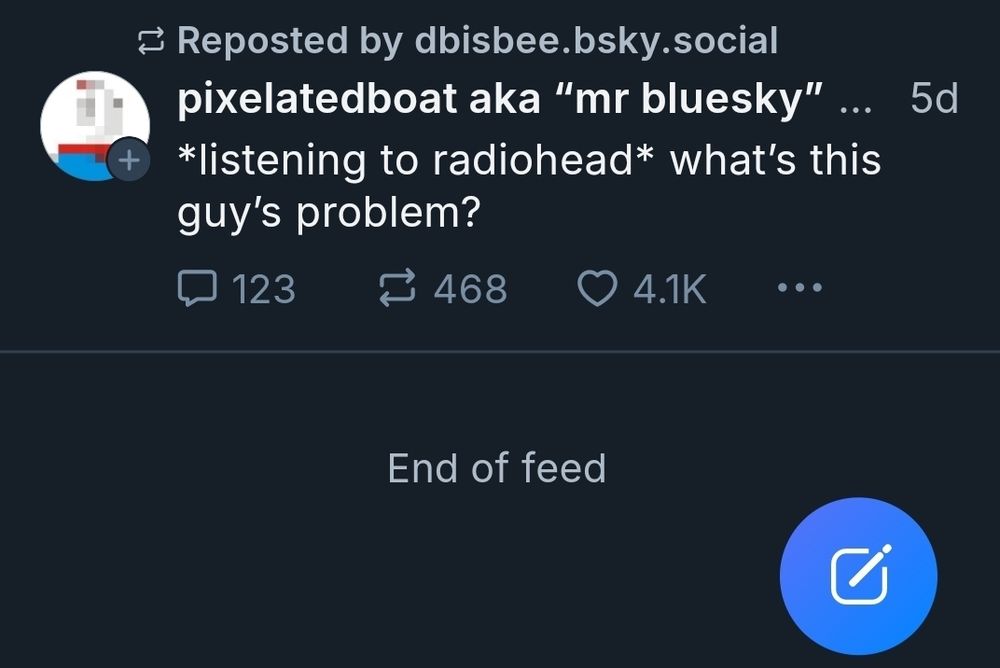The width and height of the screenshot is (1000, 668).
Task: Open the post about listening to radiohead
Action: (x=530, y=160)
